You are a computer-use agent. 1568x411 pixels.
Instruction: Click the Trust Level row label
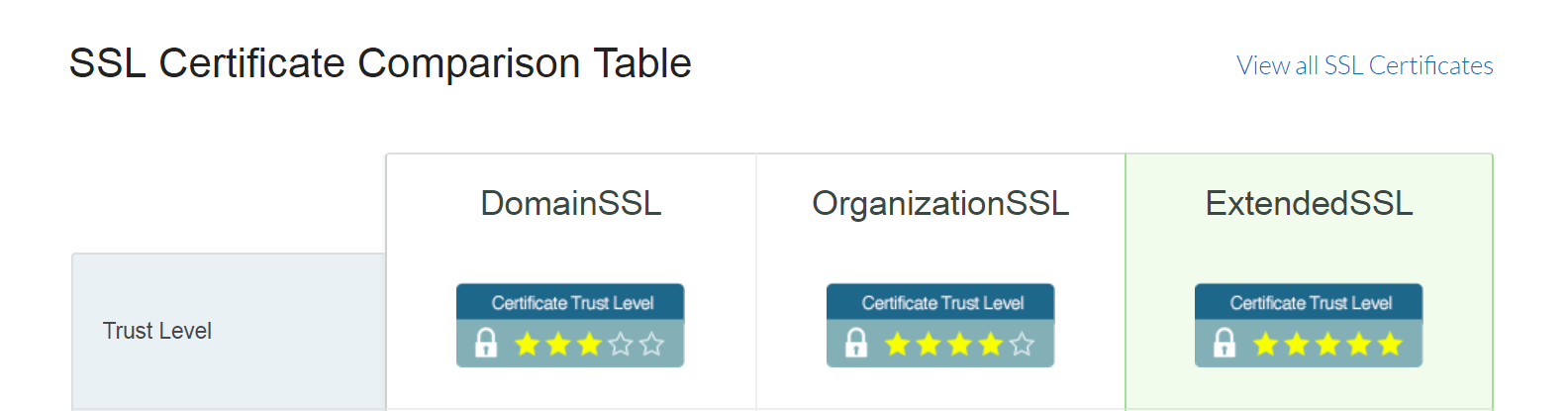(x=157, y=331)
